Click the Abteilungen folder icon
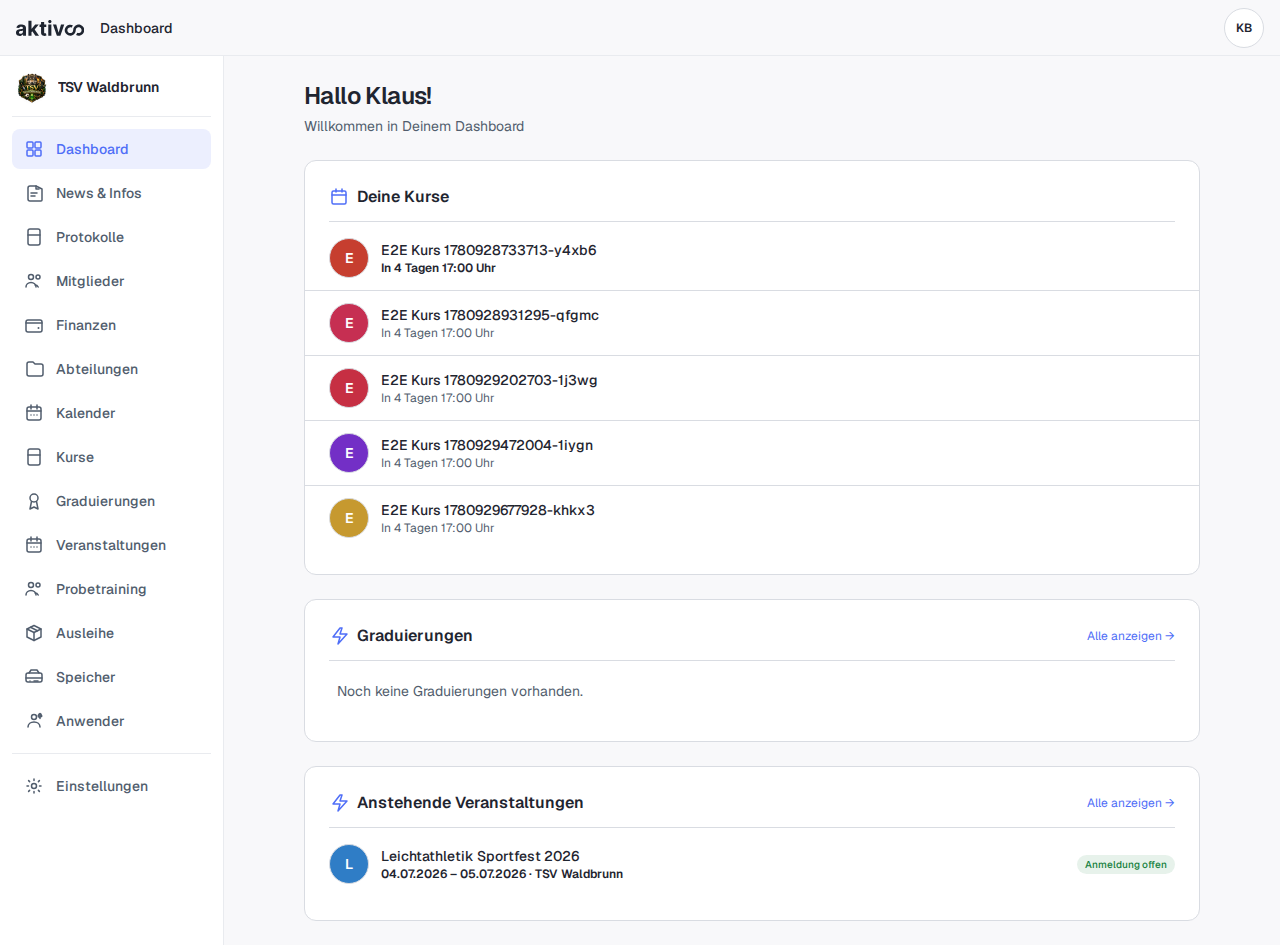Image resolution: width=1280 pixels, height=945 pixels. [34, 369]
